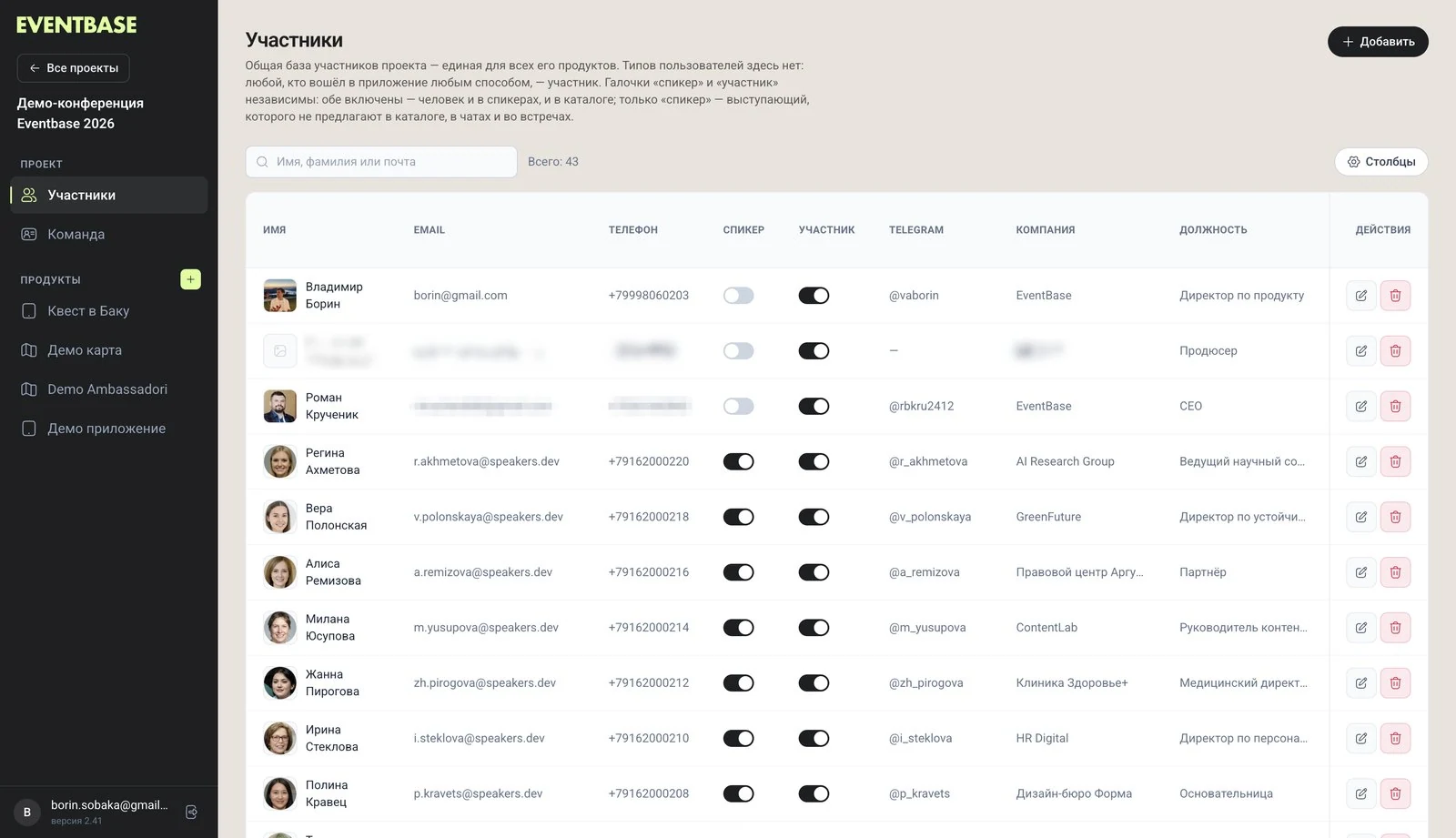Turn off speaker switch for Регина Ахметова
The height and width of the screenshot is (838, 1456).
738,461
